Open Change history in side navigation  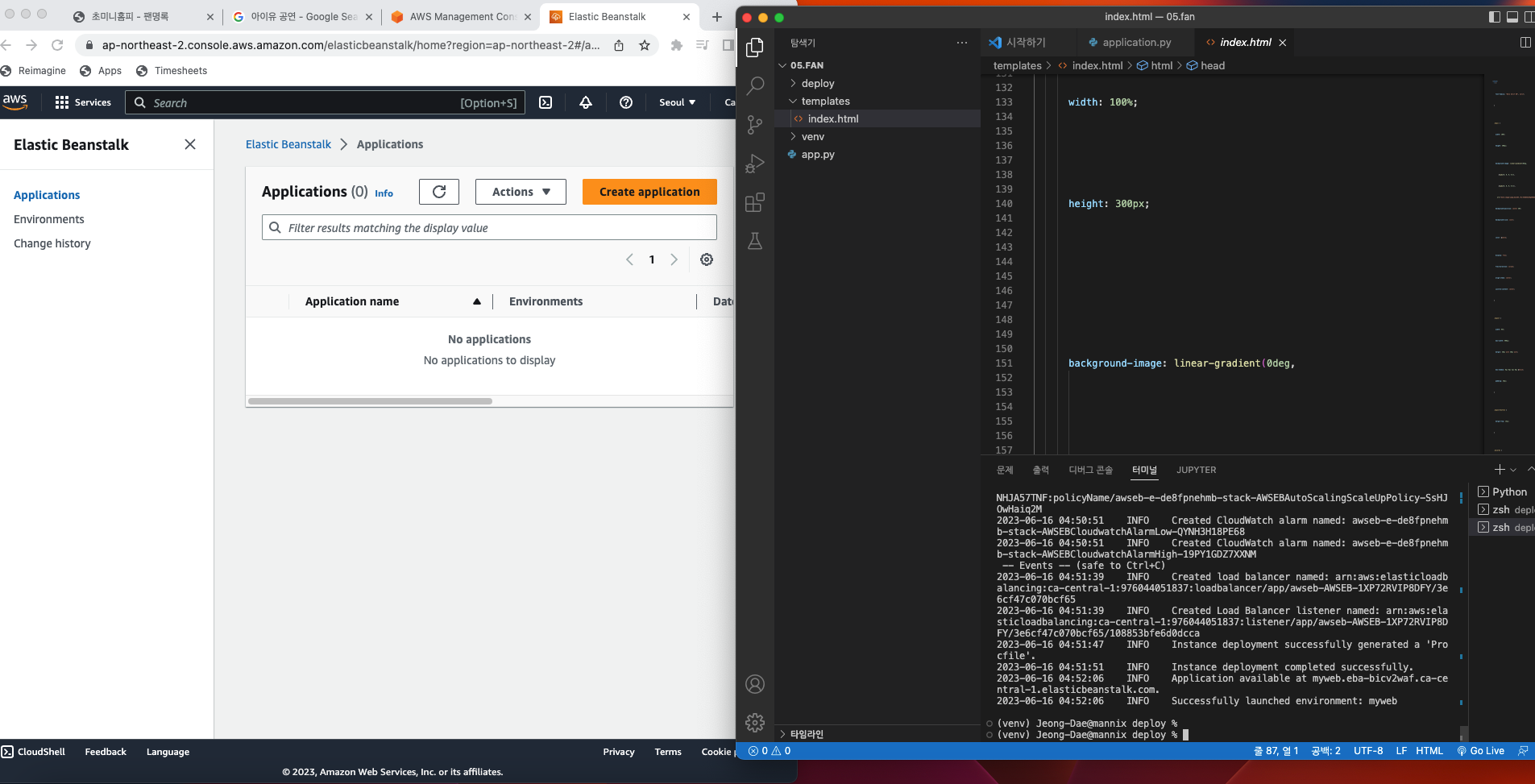pyautogui.click(x=52, y=243)
